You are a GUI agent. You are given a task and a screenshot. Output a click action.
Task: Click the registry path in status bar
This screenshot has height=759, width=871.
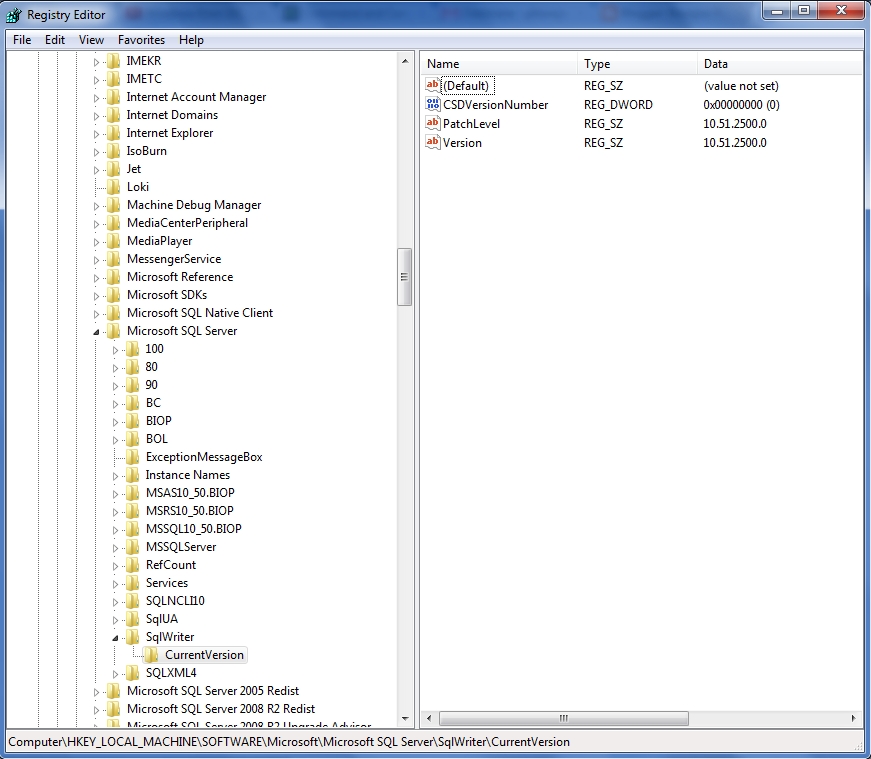point(289,742)
